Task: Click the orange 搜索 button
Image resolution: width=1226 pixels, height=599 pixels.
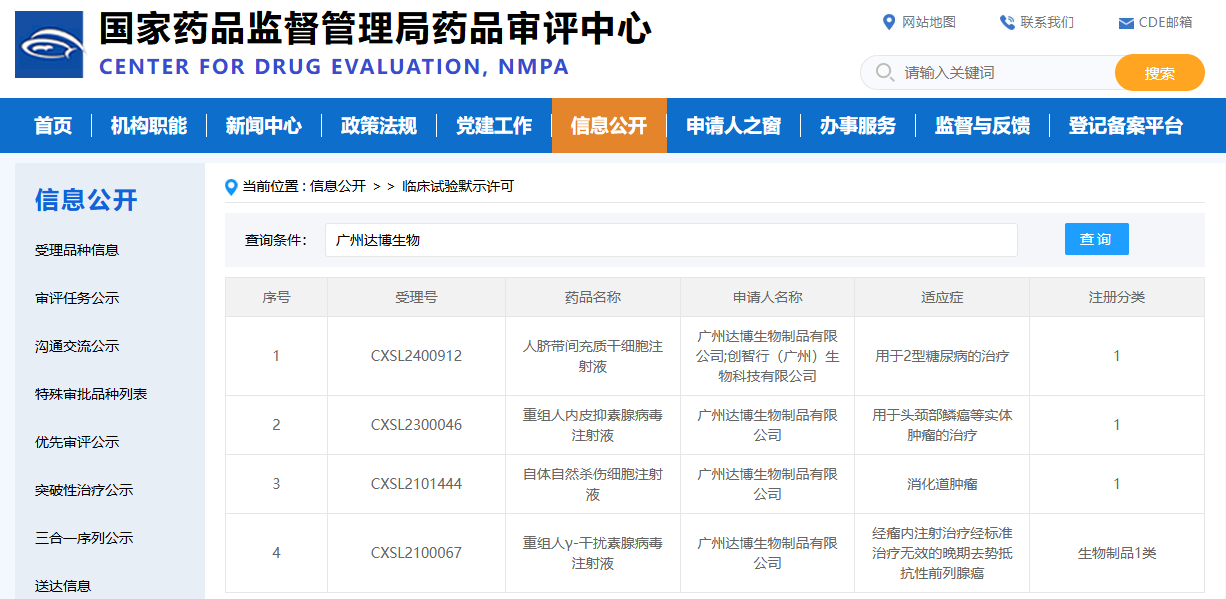Action: 1159,73
